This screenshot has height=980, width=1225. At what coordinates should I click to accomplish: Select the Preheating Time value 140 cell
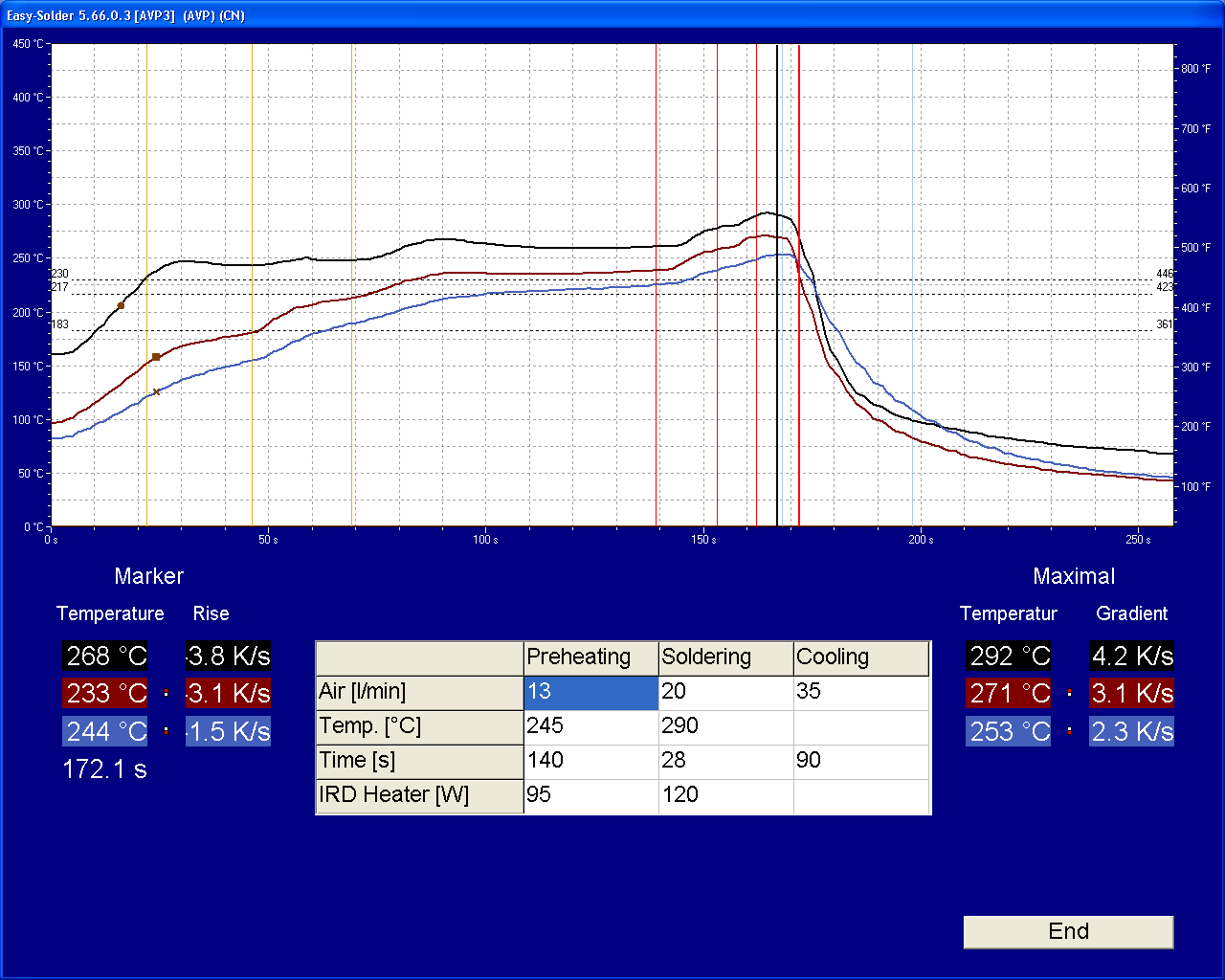591,761
